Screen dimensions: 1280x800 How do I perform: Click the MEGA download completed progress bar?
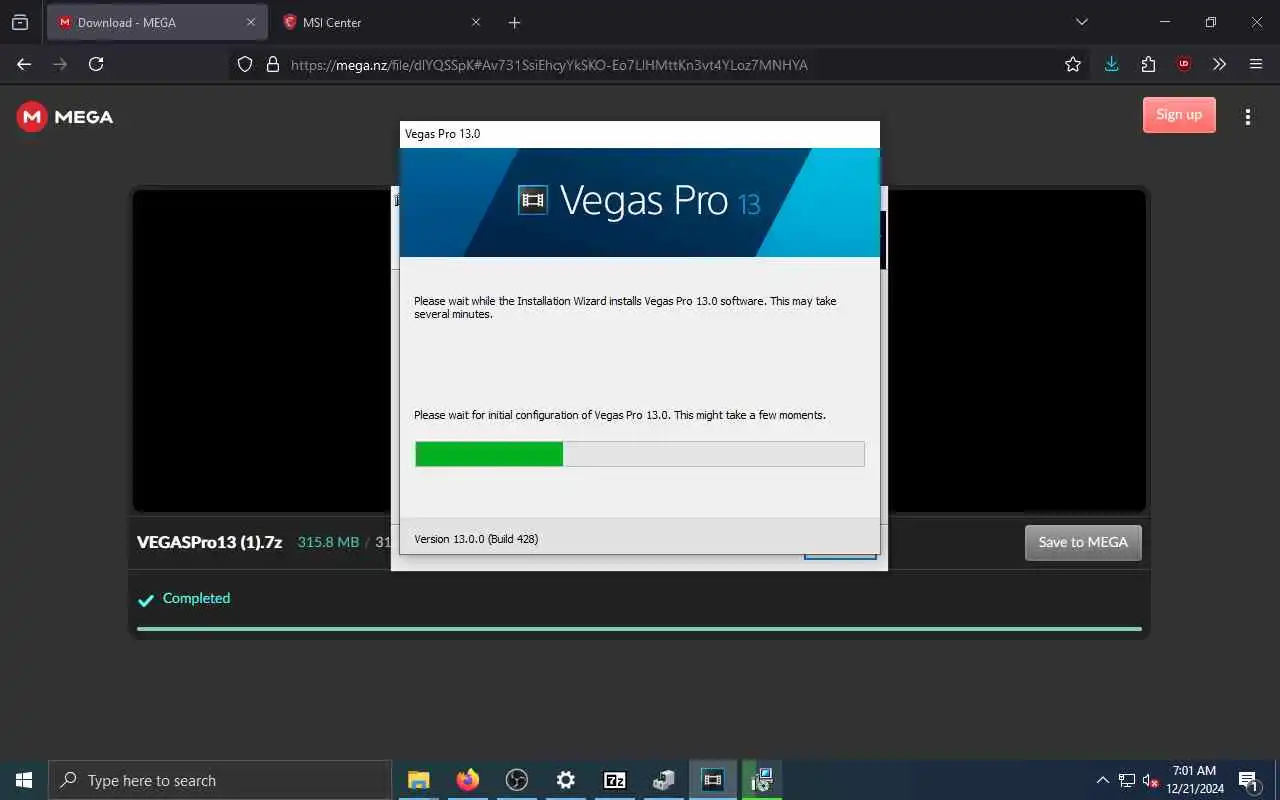[x=639, y=629]
